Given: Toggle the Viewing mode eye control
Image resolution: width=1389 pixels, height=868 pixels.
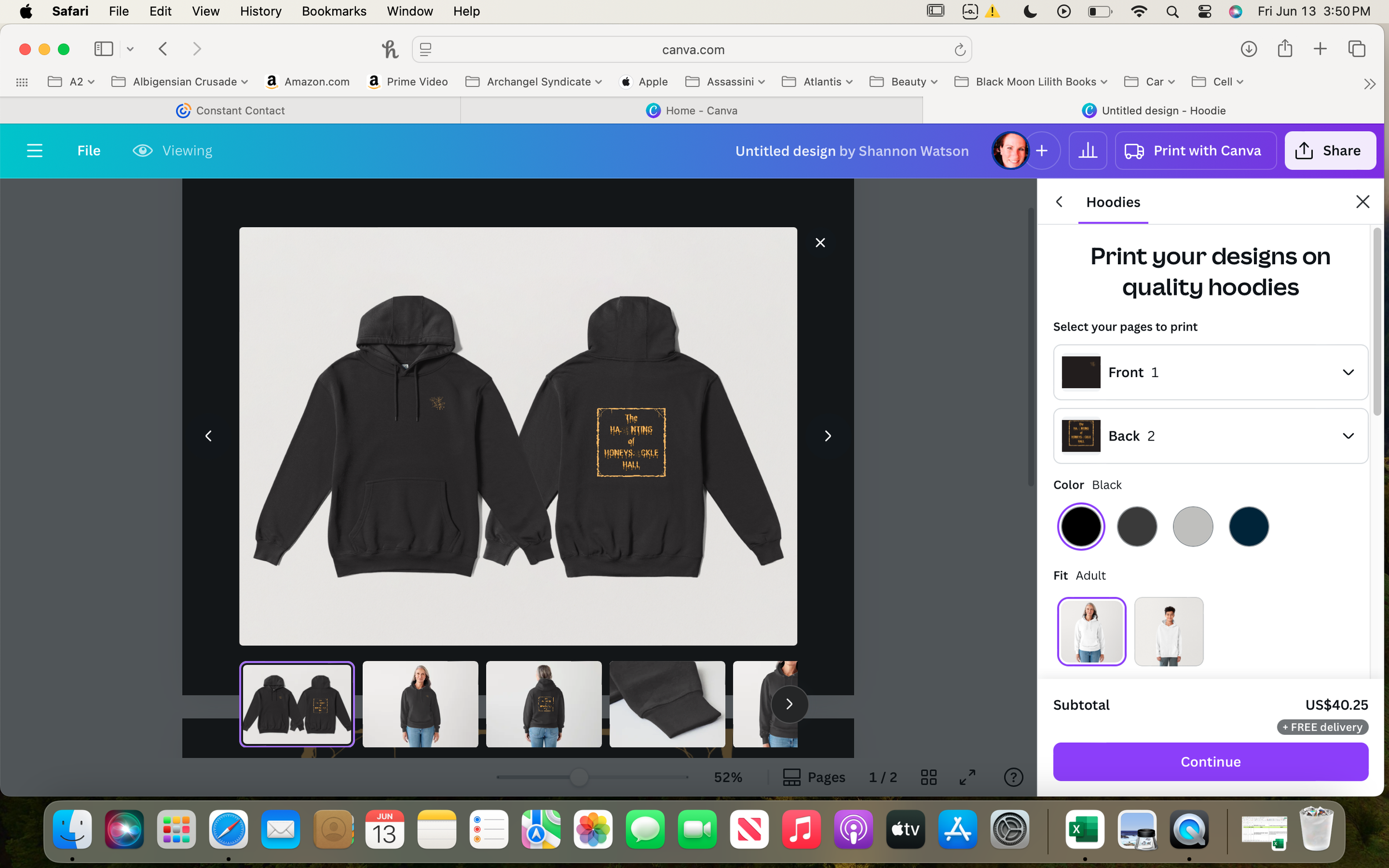Looking at the screenshot, I should [x=172, y=150].
